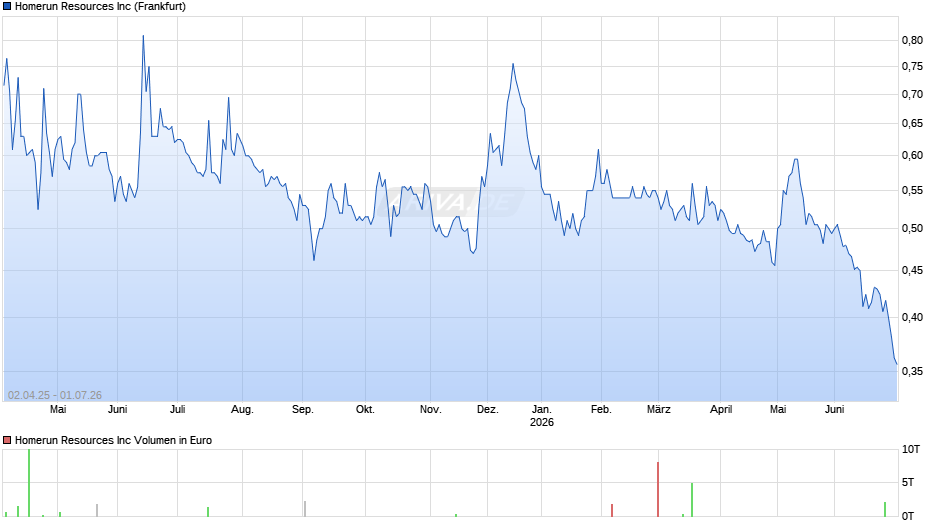Click the date range '02.04.25 - 01.07.26'
The image size is (940, 526).
(x=55, y=395)
